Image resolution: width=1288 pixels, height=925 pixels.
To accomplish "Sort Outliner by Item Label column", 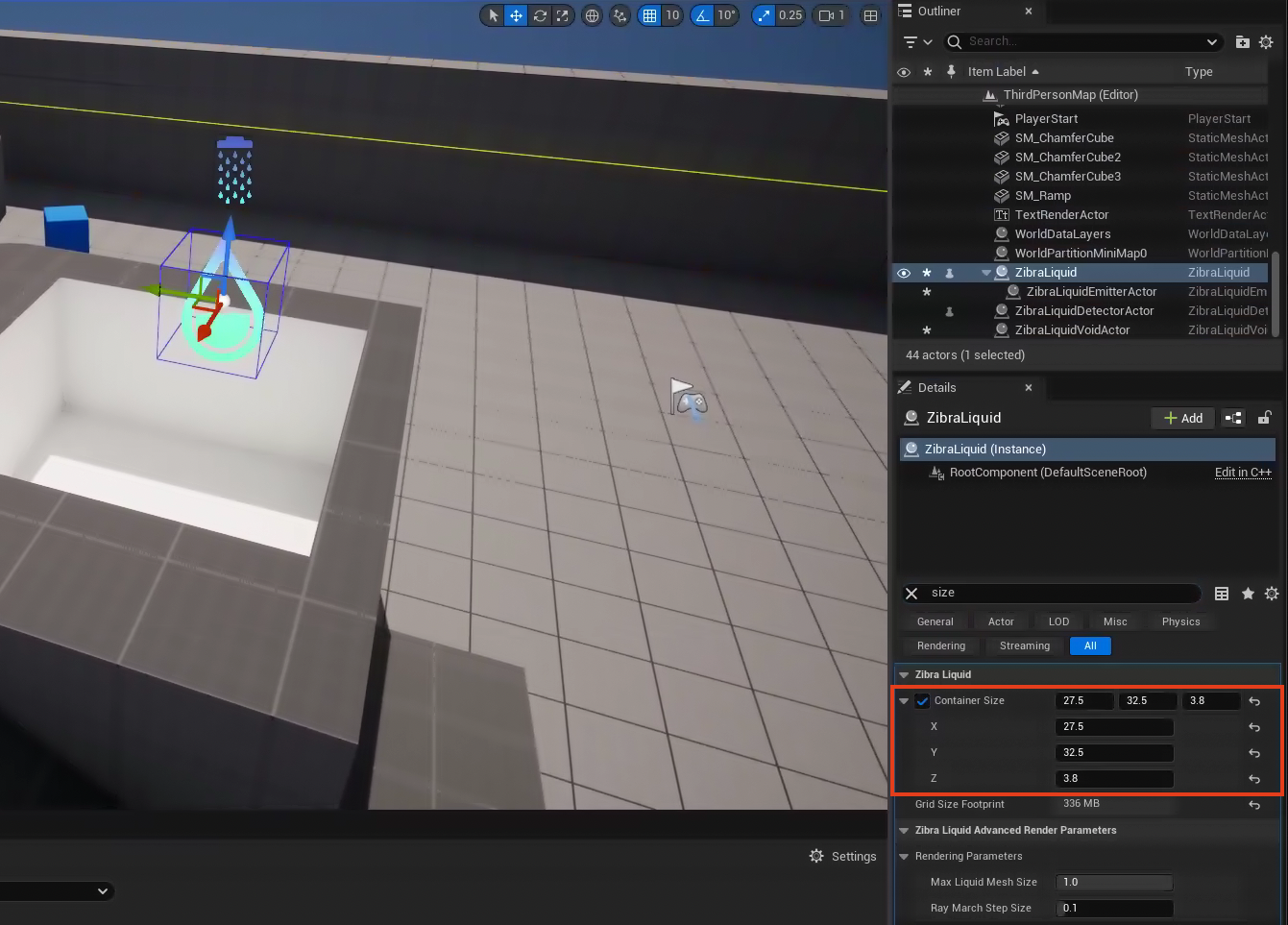I will click(x=1003, y=72).
